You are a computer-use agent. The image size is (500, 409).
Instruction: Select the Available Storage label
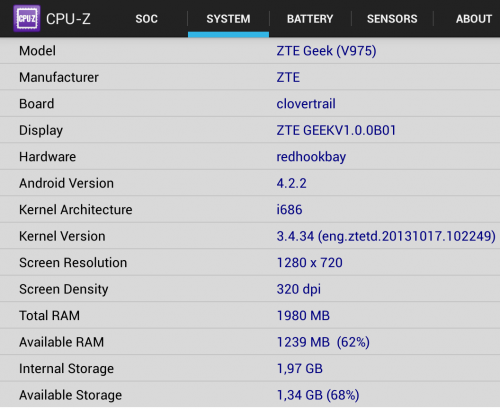pos(70,395)
